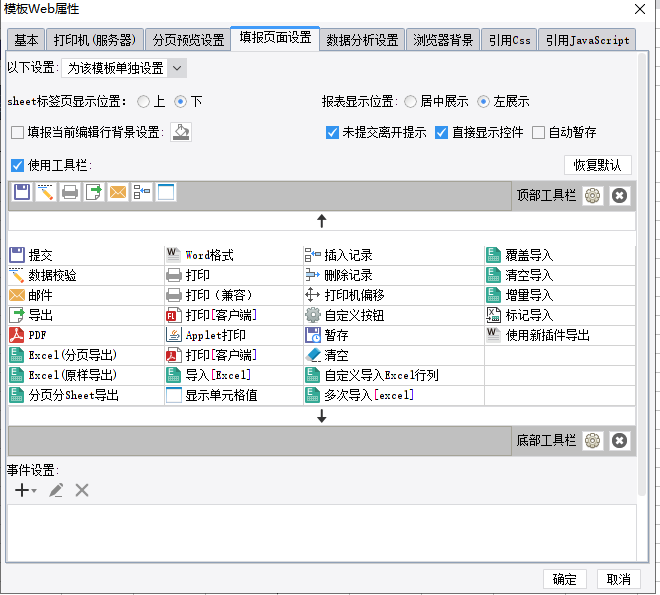Switch to 分页预览设置 tab
This screenshot has height=595, width=660.
coord(188,40)
